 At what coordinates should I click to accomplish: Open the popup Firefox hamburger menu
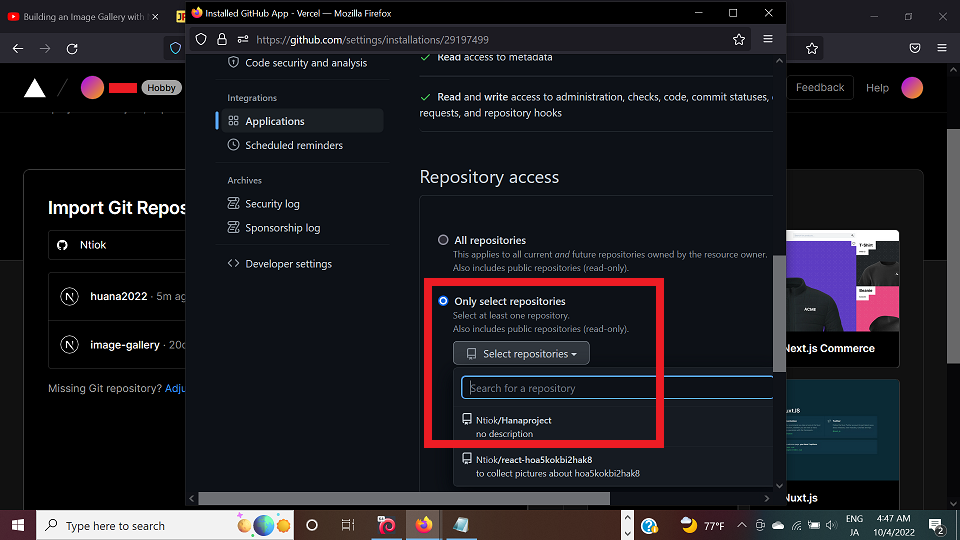click(768, 39)
